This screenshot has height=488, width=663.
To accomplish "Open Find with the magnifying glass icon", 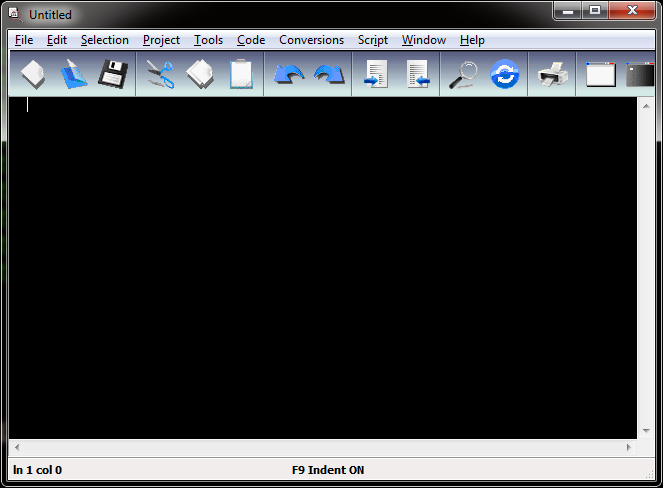I will pos(463,75).
